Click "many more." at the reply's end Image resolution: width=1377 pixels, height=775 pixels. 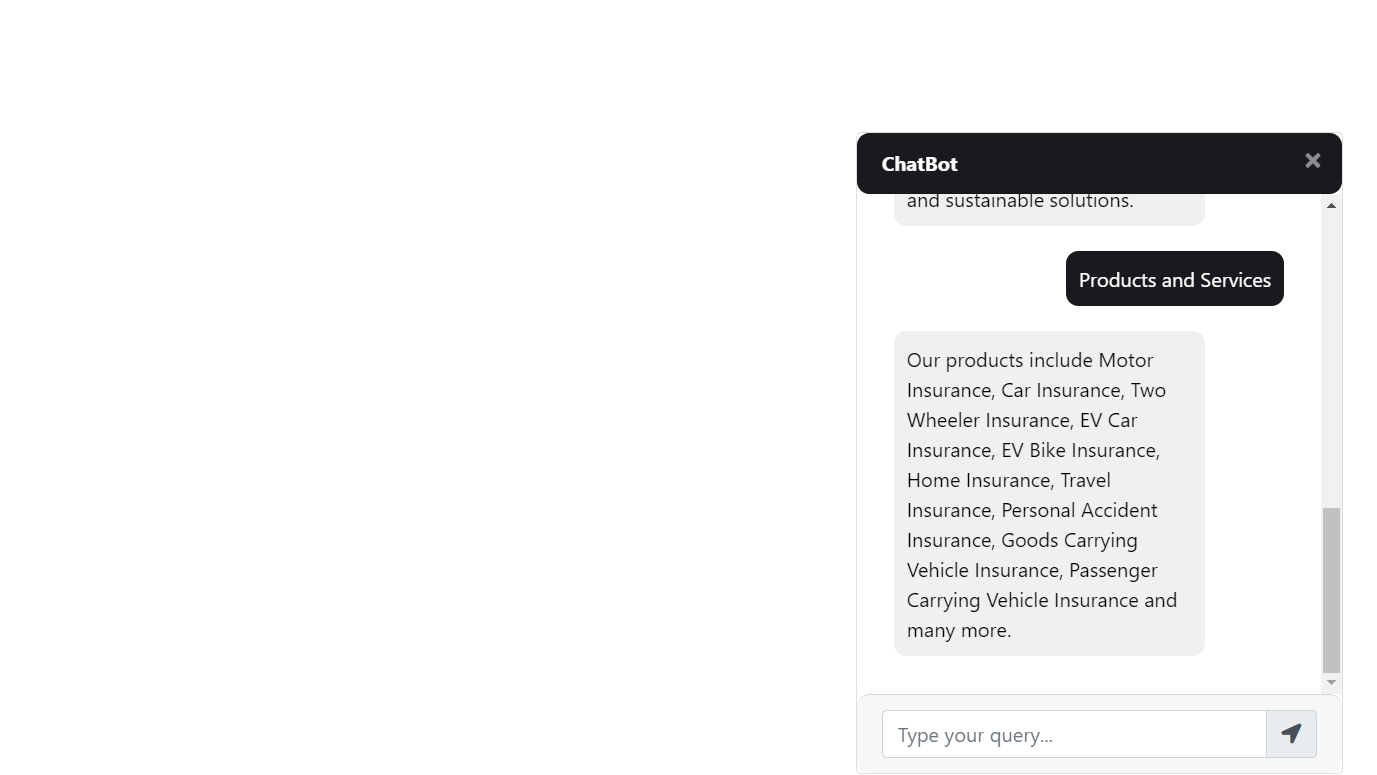pos(959,630)
